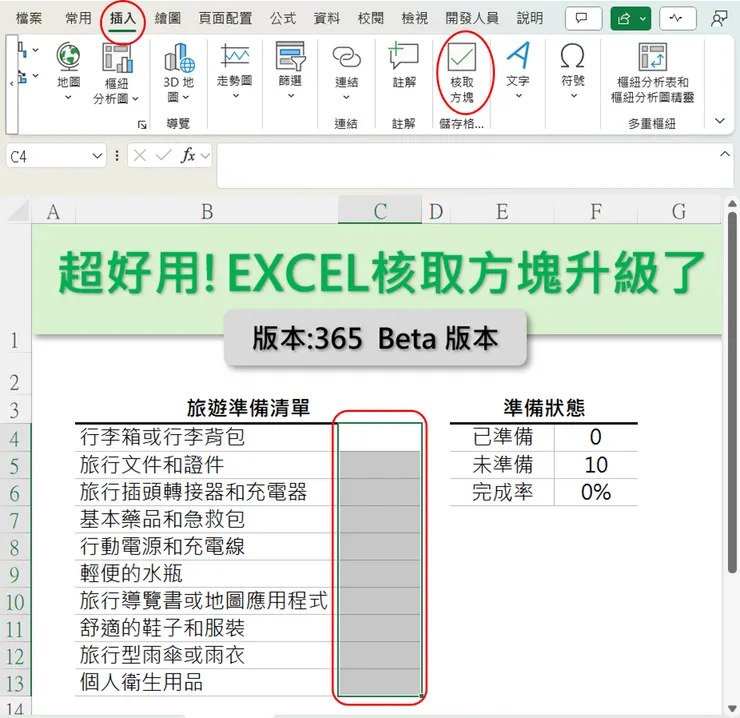Open the 頁面配置 tab

tap(225, 18)
